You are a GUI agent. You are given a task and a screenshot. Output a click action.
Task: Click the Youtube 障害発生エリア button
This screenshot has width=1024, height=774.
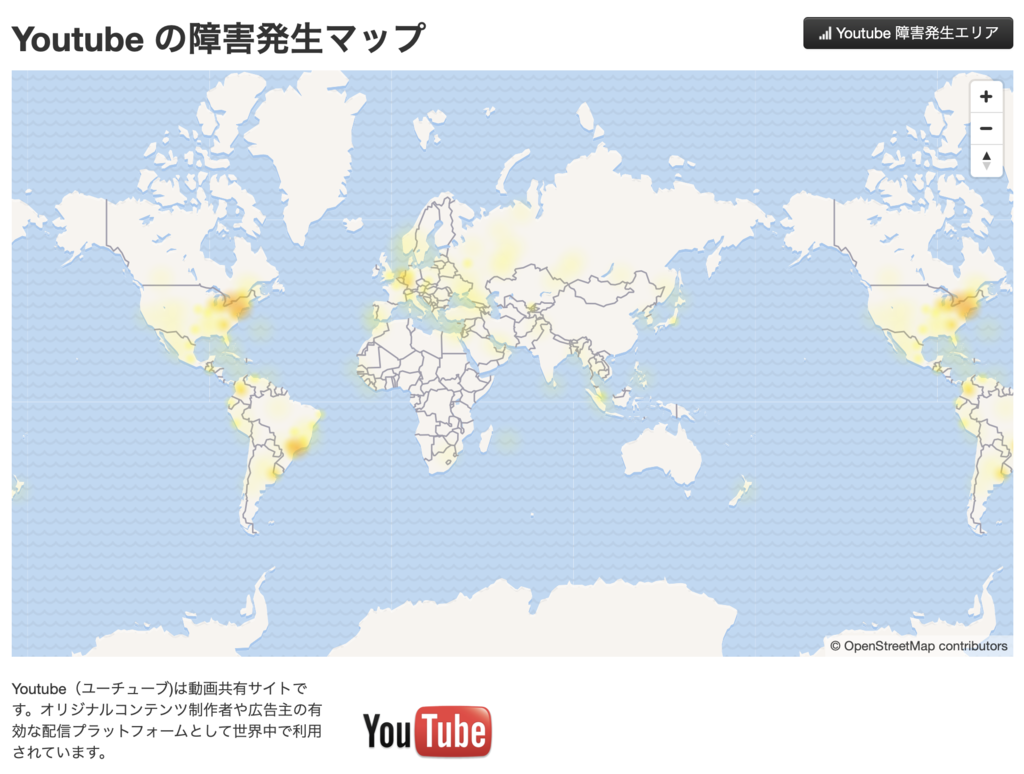908,33
